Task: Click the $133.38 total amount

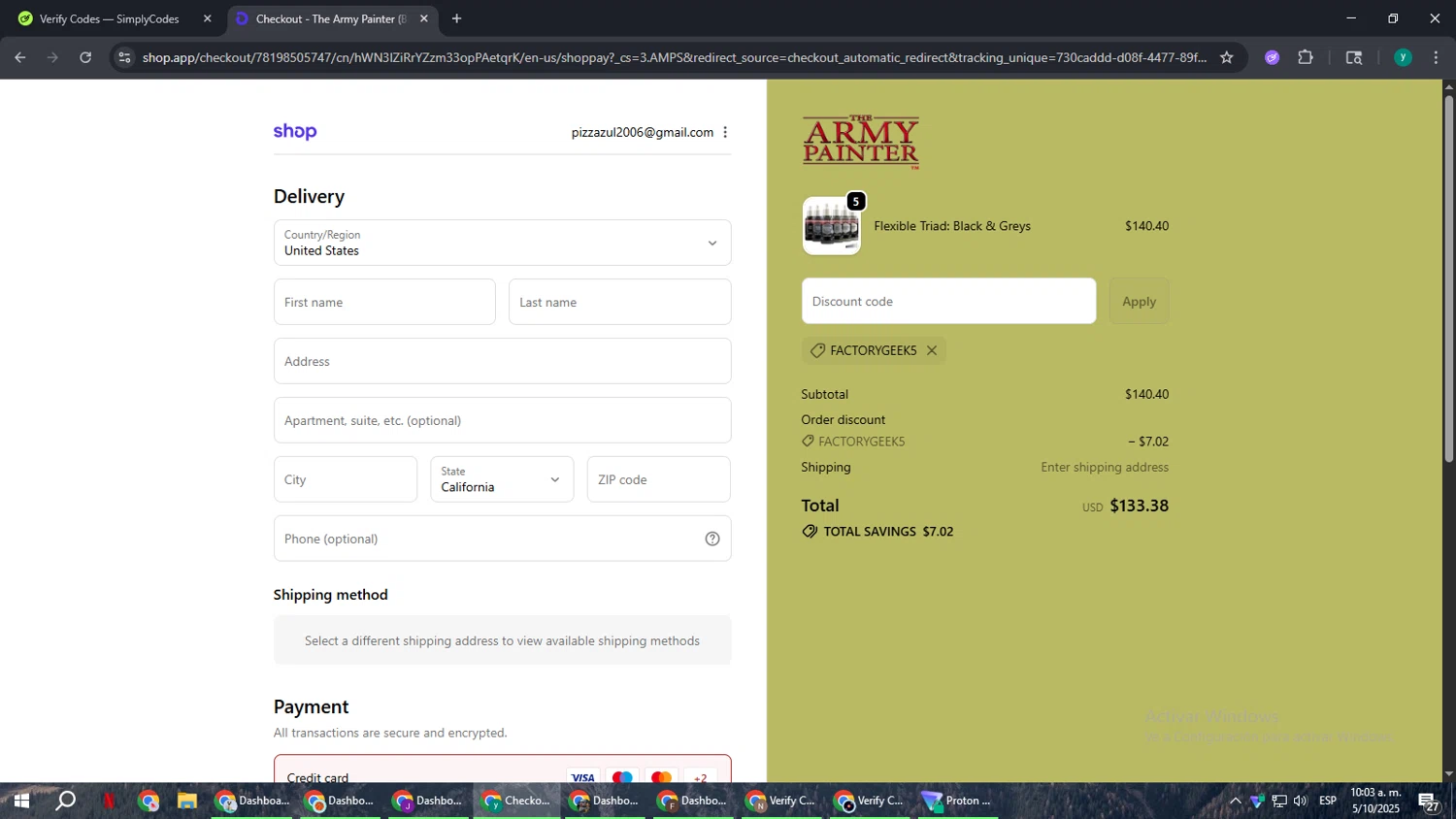Action: 1139,506
